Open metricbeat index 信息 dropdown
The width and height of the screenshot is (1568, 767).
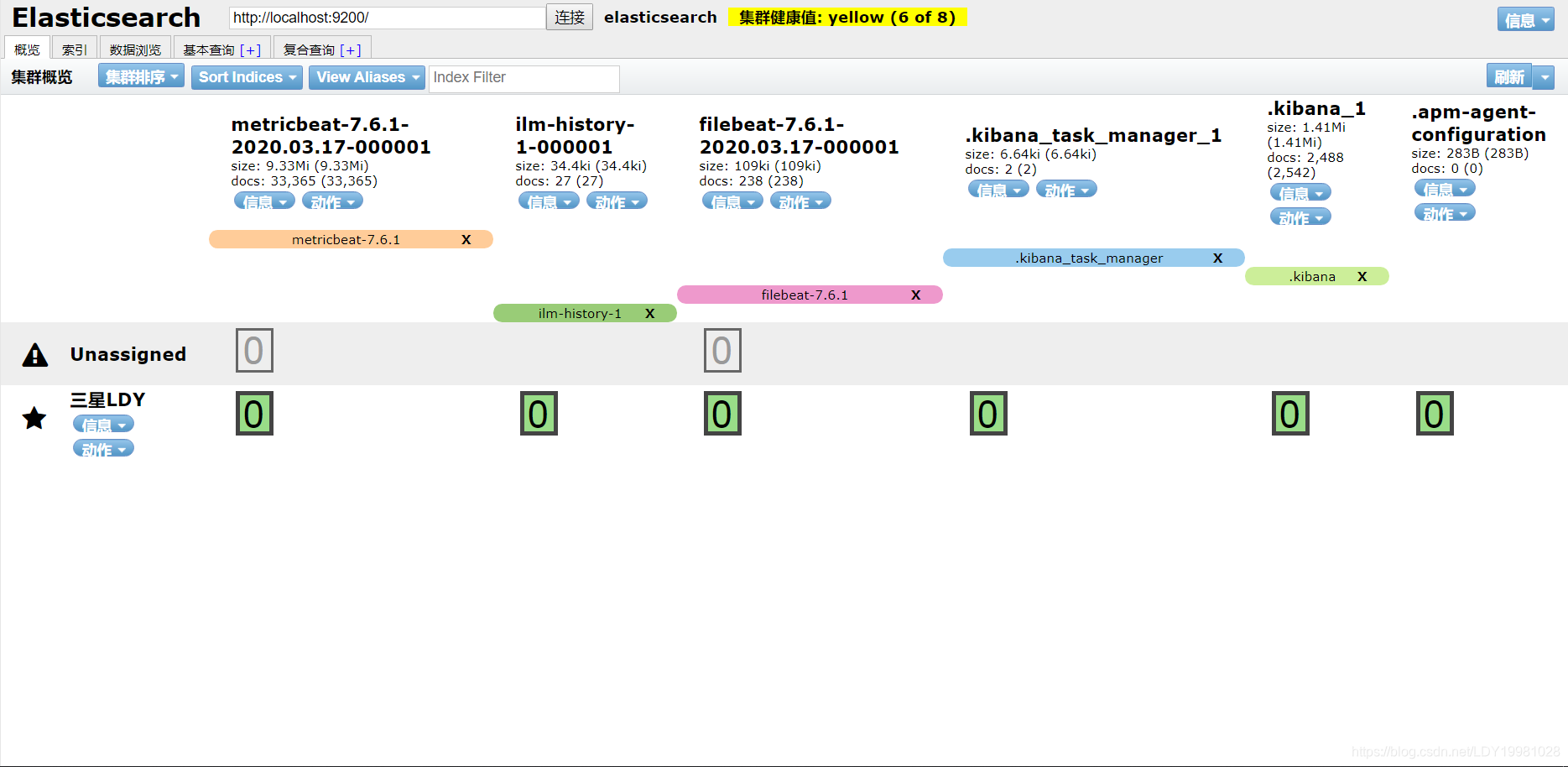264,201
